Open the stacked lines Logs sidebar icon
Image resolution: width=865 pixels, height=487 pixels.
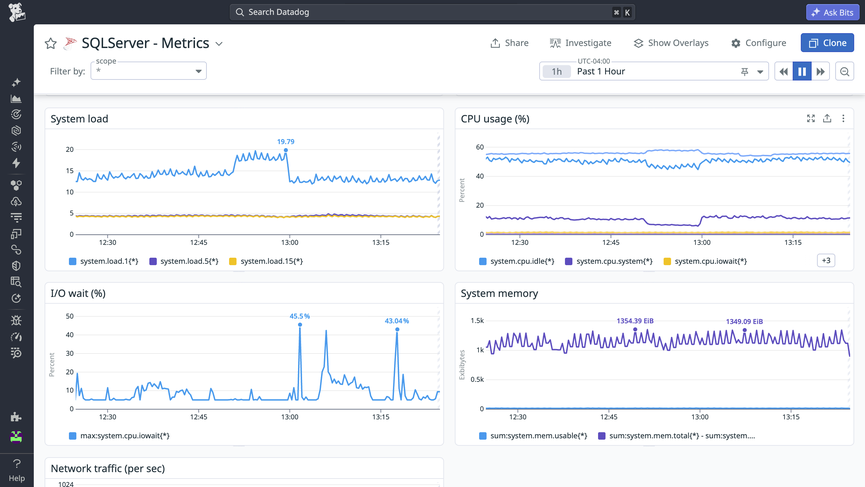pyautogui.click(x=16, y=217)
